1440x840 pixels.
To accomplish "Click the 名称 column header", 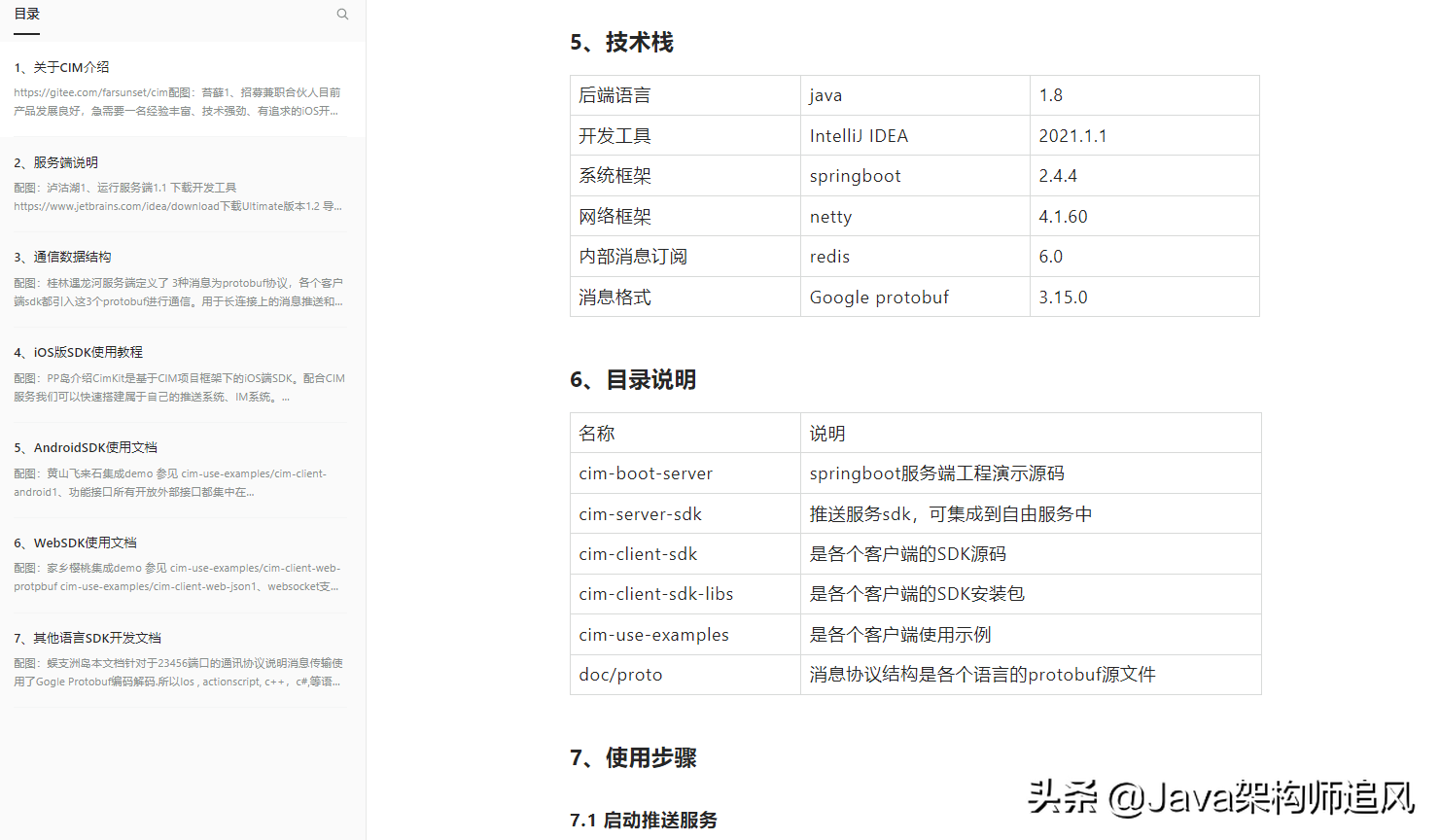I will (x=685, y=434).
